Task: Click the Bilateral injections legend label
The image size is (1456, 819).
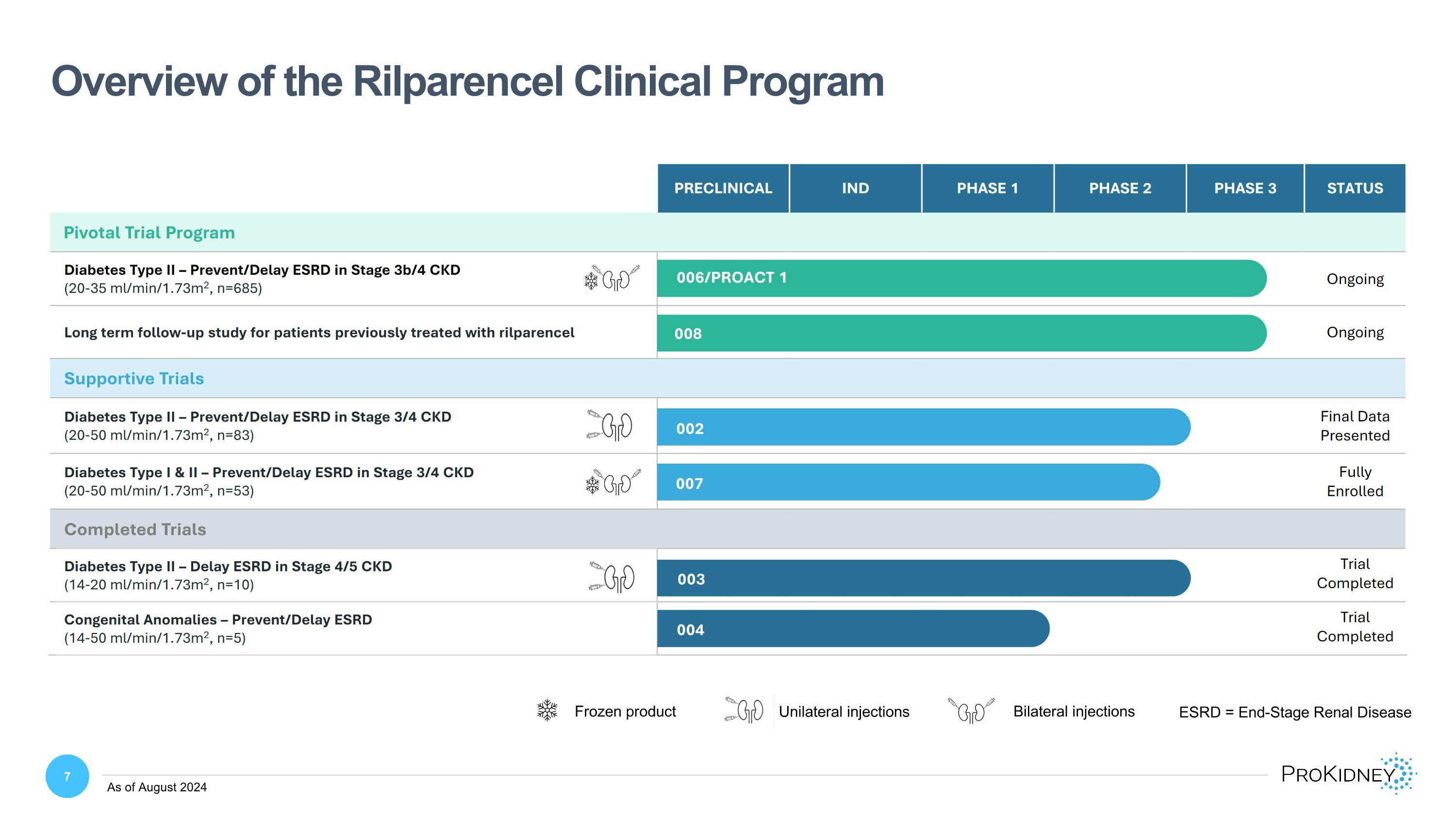Action: tap(1074, 712)
